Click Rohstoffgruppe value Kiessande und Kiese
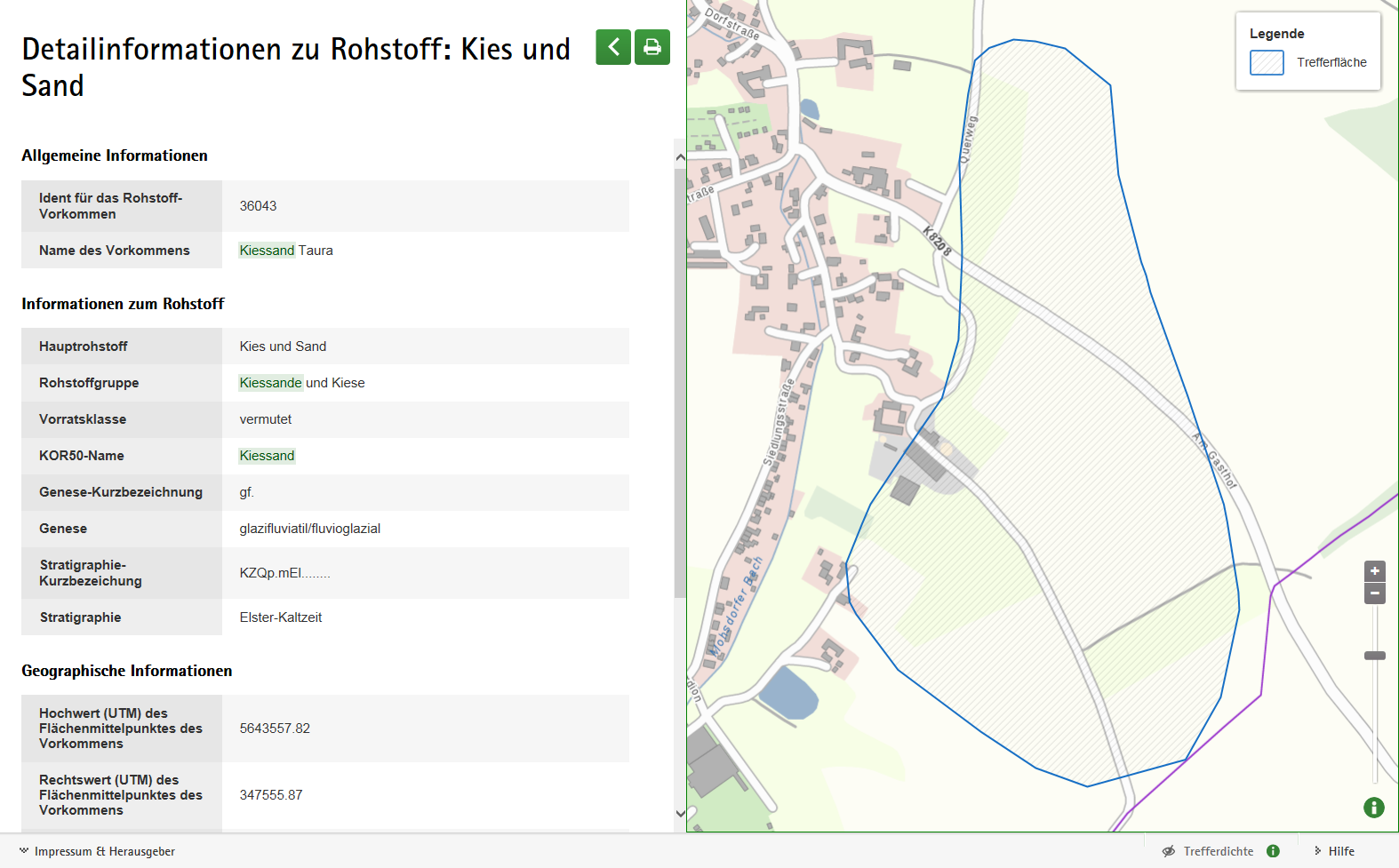This screenshot has width=1399, height=868. [301, 383]
